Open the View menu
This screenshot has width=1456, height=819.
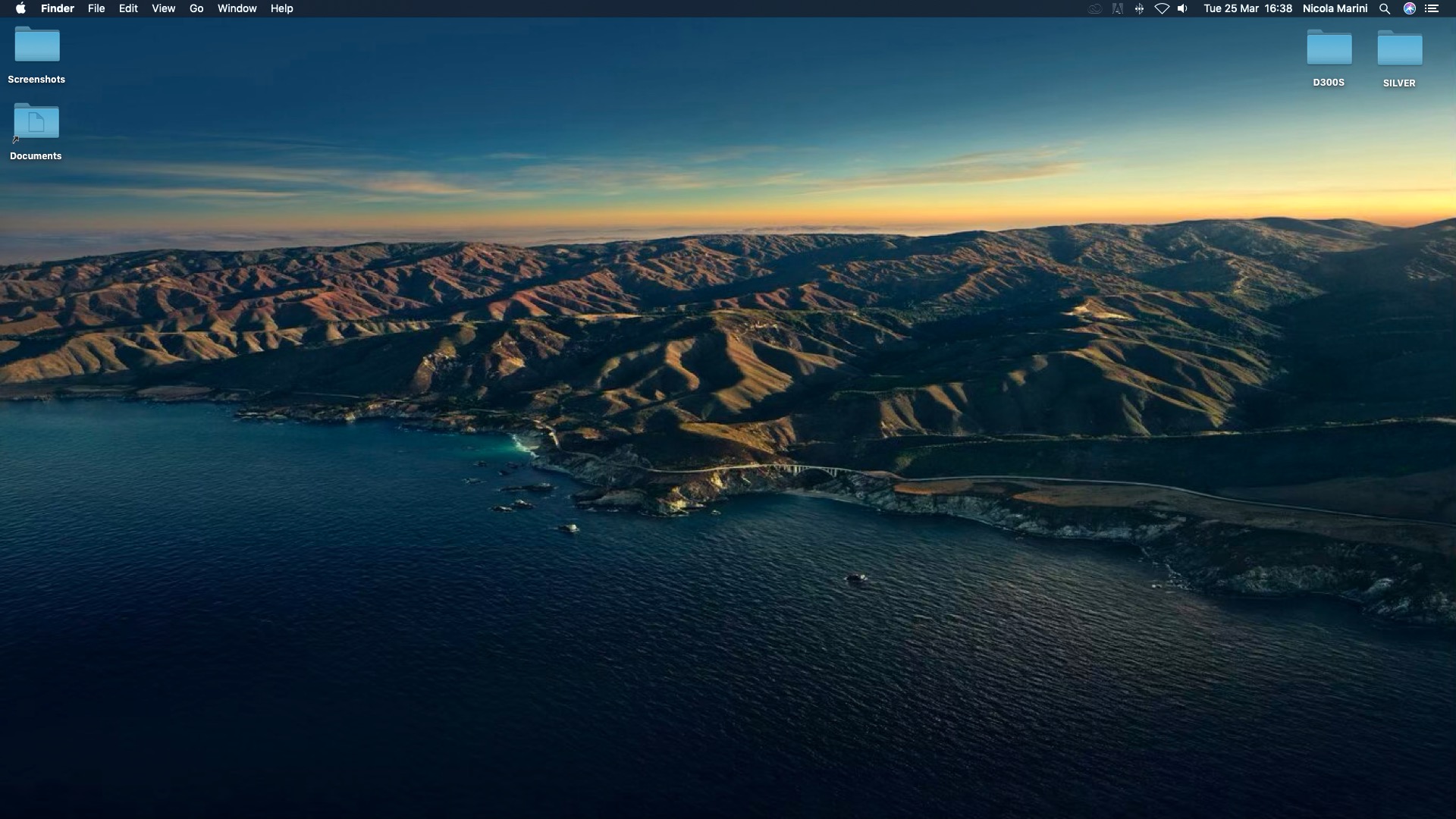pyautogui.click(x=163, y=8)
